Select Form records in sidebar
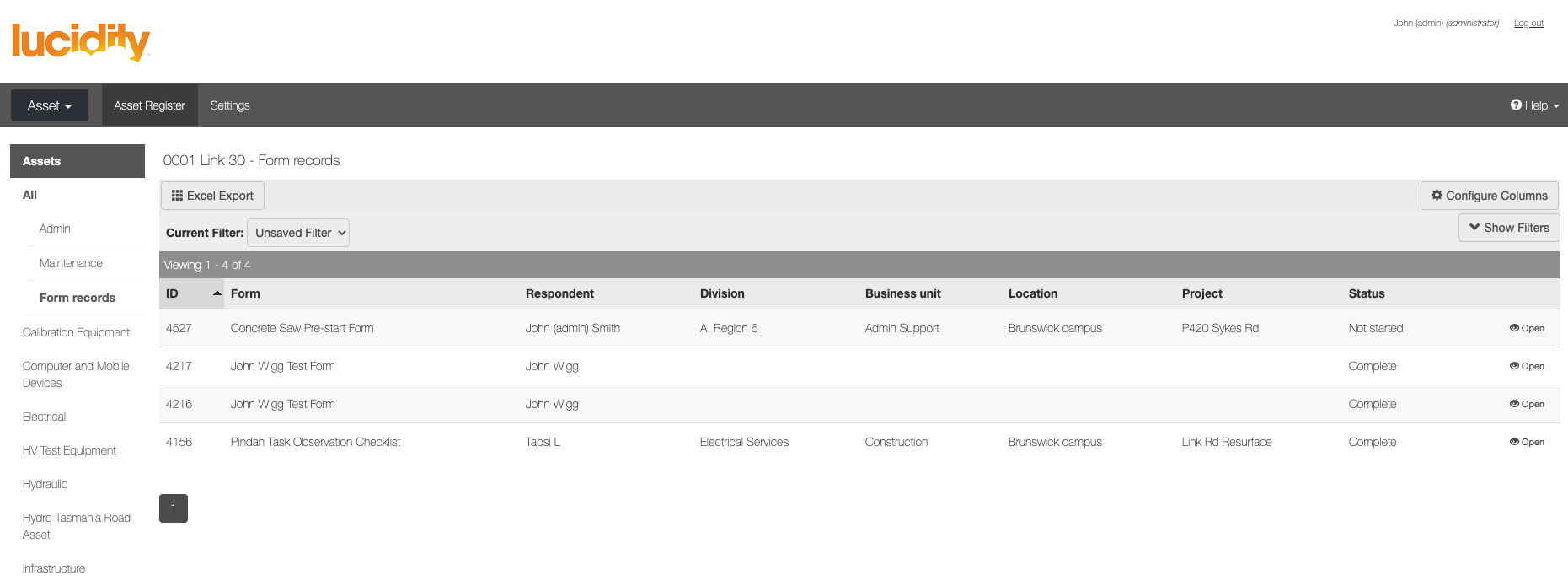Viewport: 1568px width, 581px height. (78, 298)
